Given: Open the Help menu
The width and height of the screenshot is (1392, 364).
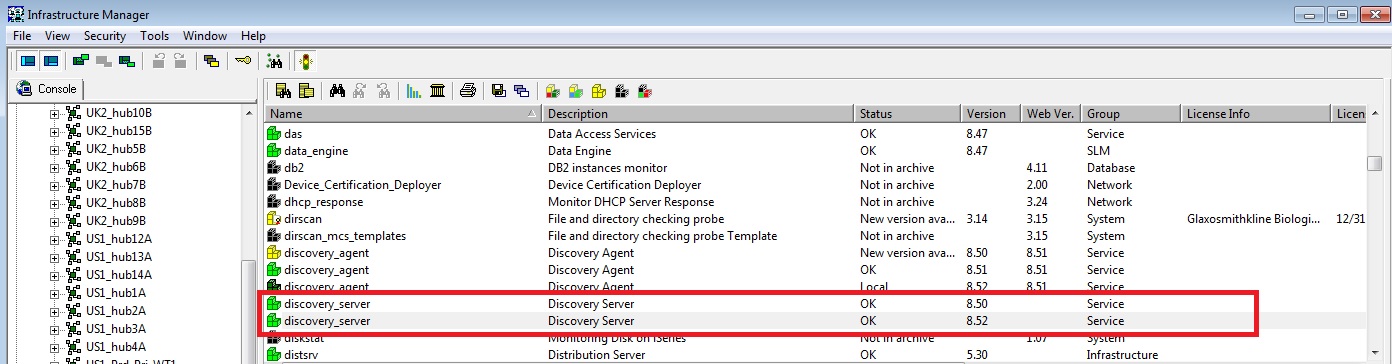Looking at the screenshot, I should tap(254, 35).
